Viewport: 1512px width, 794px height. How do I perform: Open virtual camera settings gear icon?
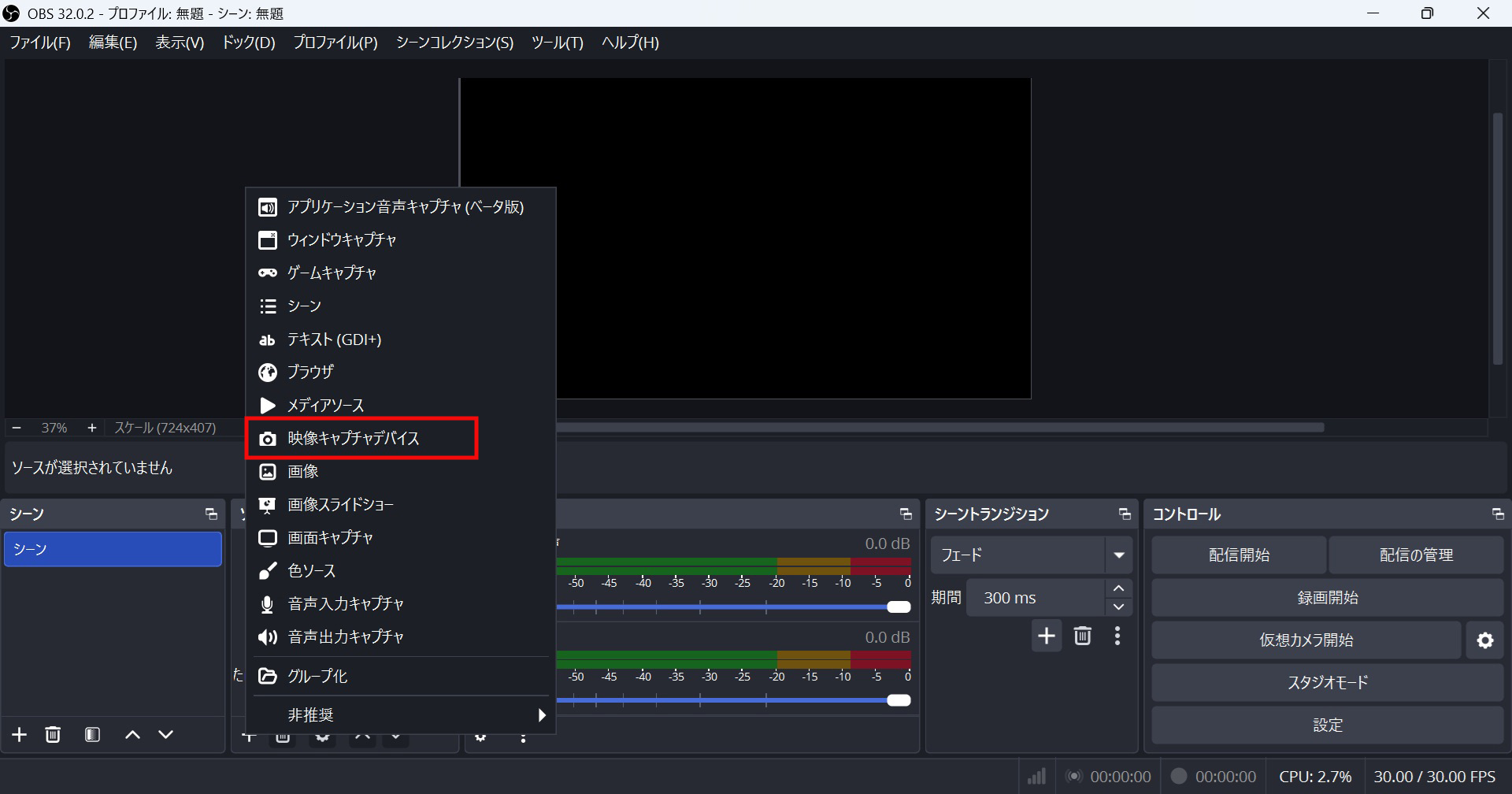point(1484,640)
